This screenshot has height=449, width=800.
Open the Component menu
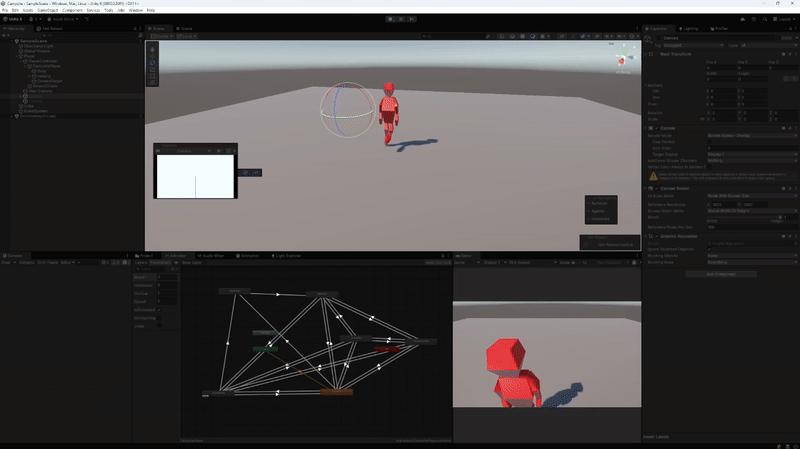[x=72, y=10]
